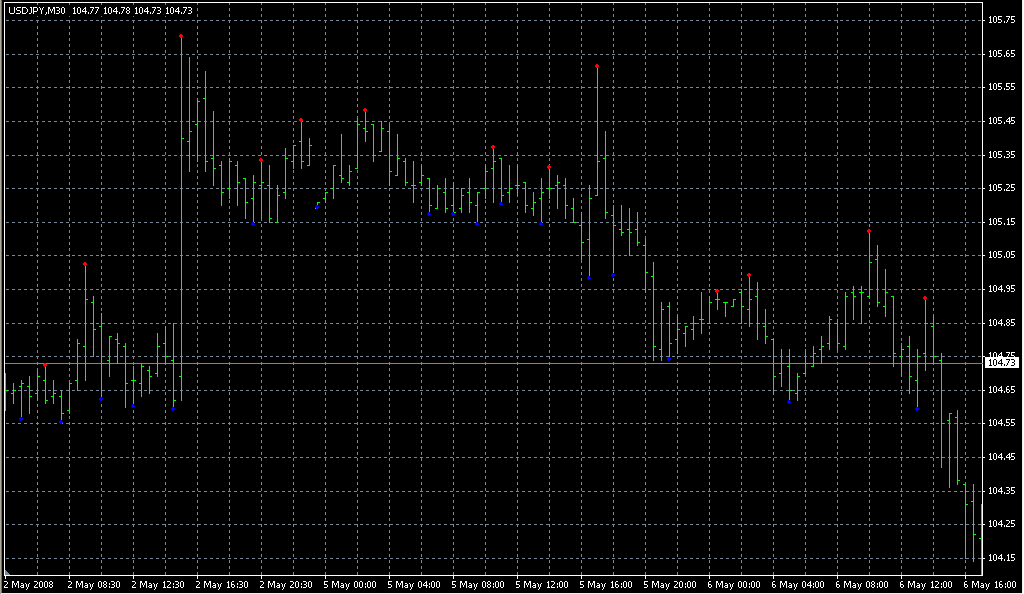Screen dimensions: 1024x594
Task: Click the 105.55 price scale label
Action: tap(1001, 87)
